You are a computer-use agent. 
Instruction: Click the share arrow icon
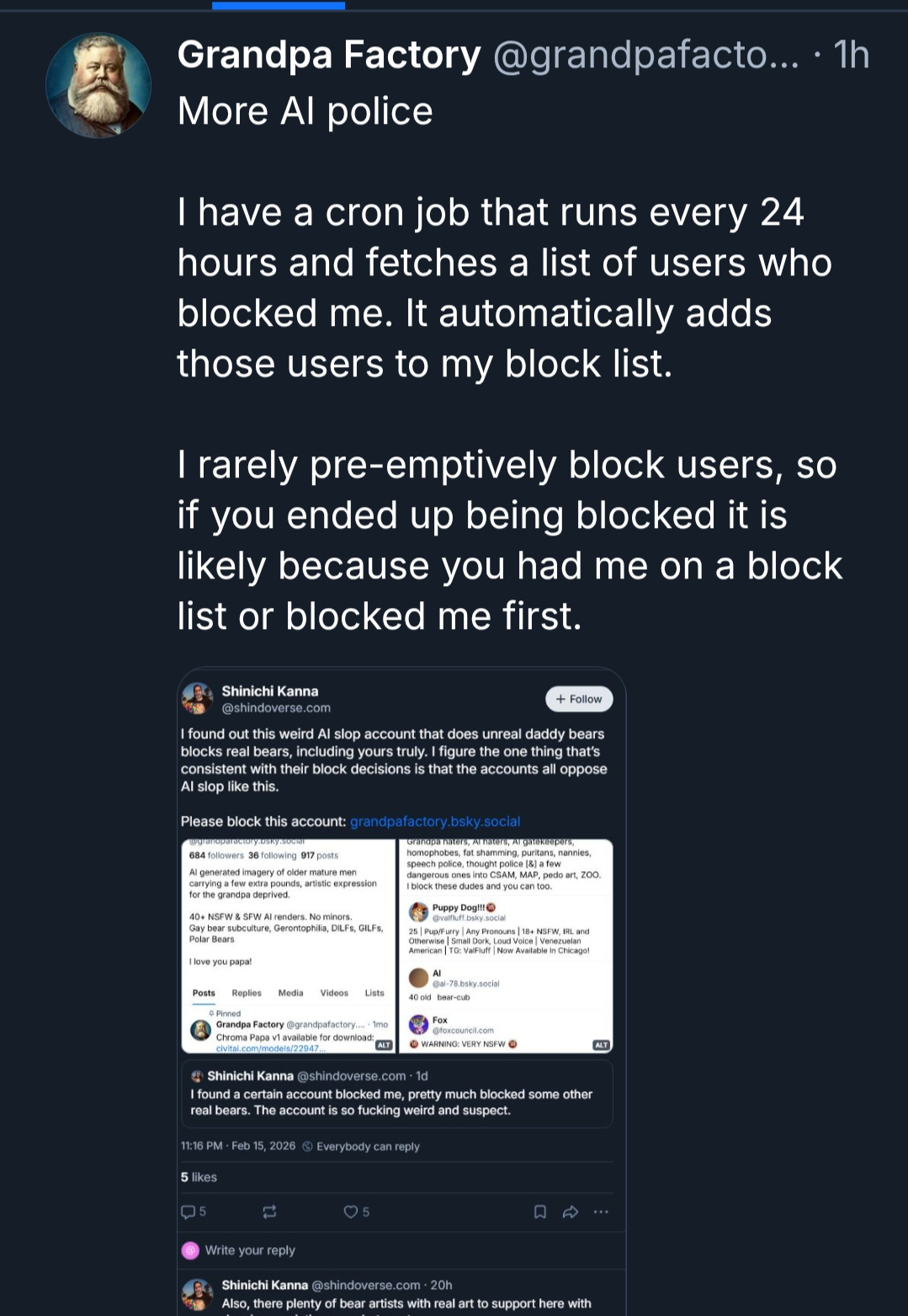[x=571, y=1212]
